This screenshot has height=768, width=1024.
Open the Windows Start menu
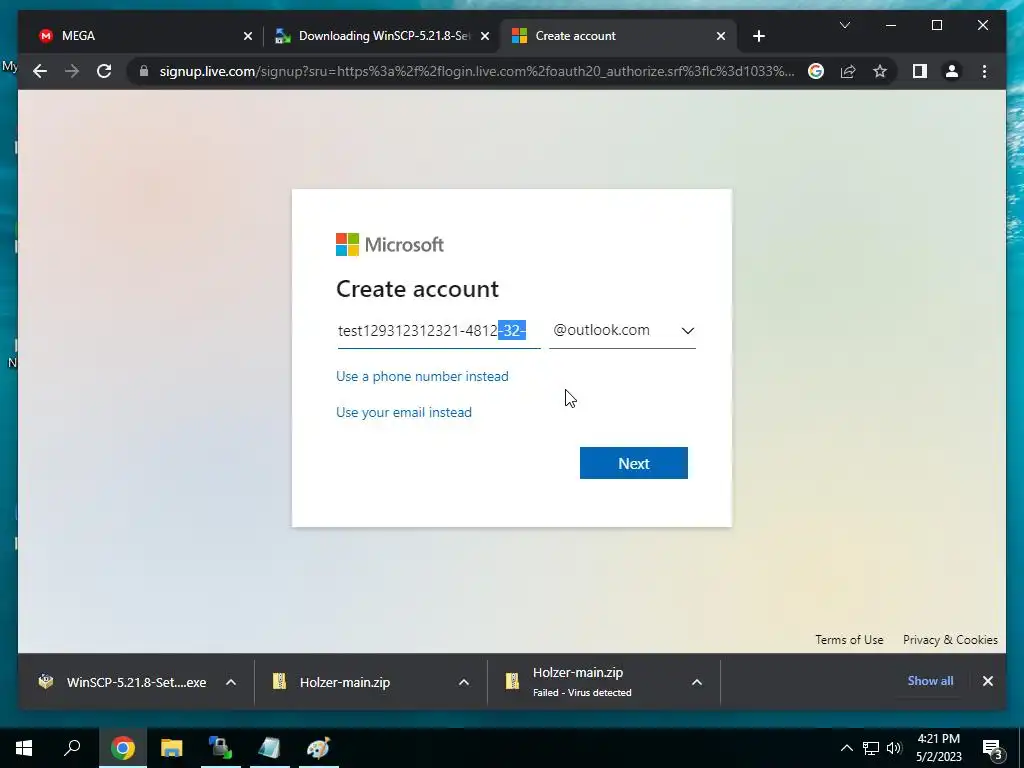[24, 748]
